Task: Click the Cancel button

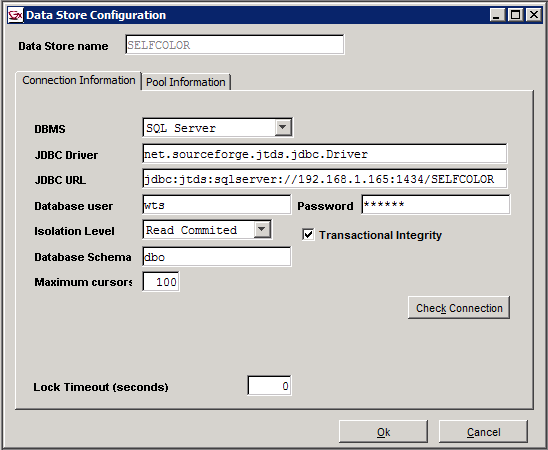Action: (483, 432)
